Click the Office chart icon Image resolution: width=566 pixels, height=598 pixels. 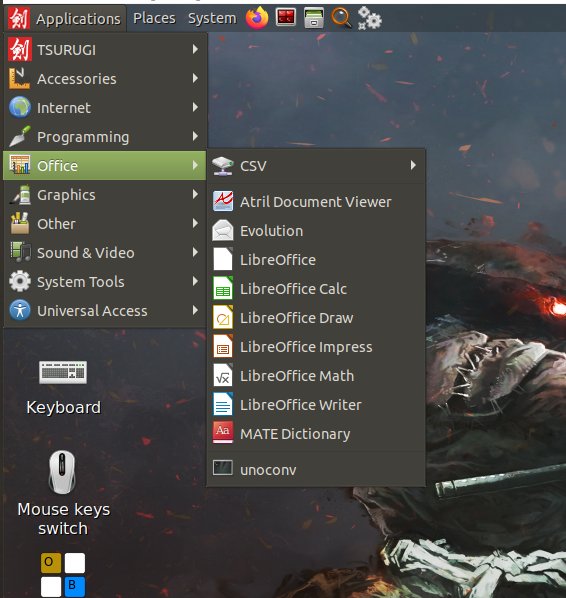pyautogui.click(x=20, y=165)
